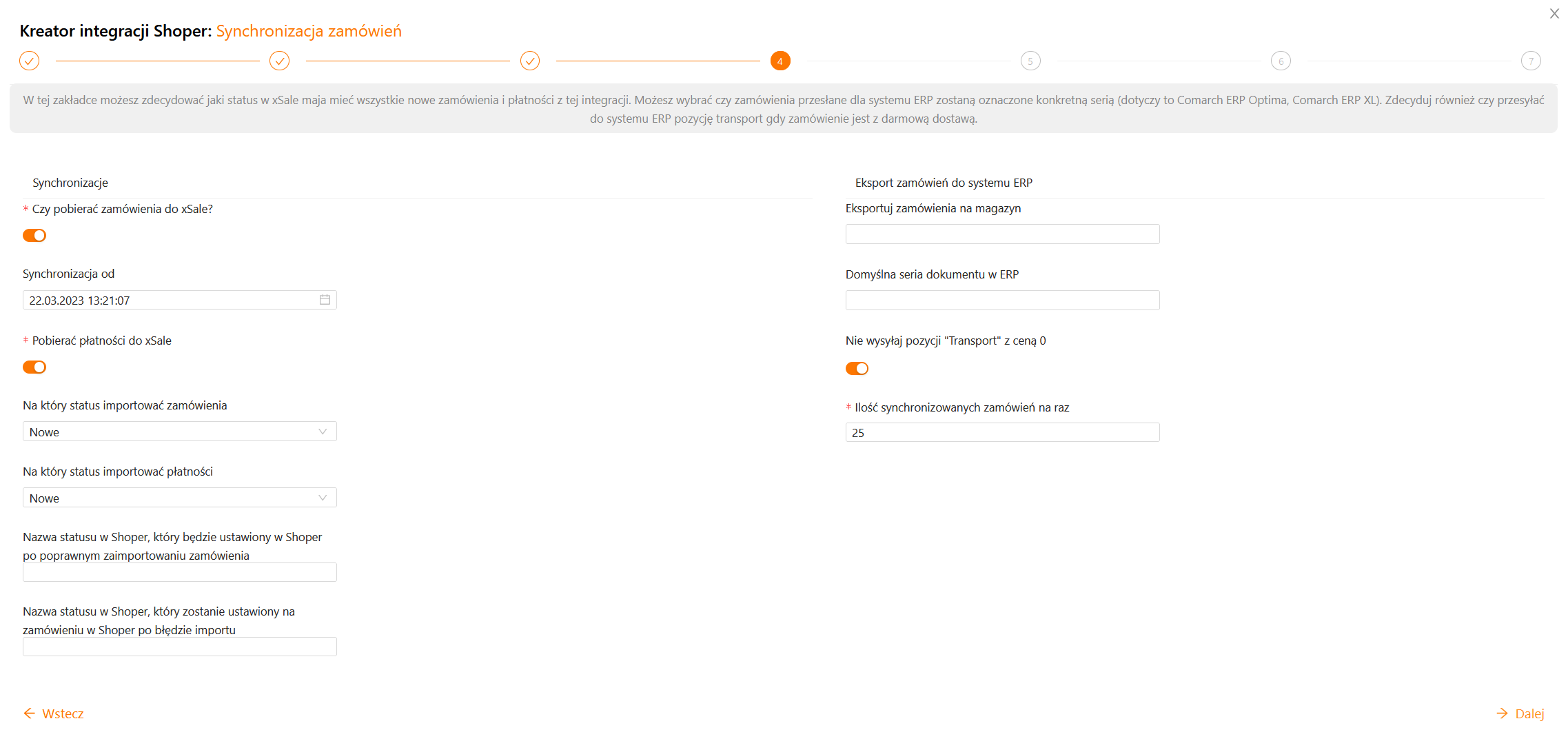The image size is (1568, 730).
Task: Jump to wizard step 6 circle
Action: click(1280, 61)
